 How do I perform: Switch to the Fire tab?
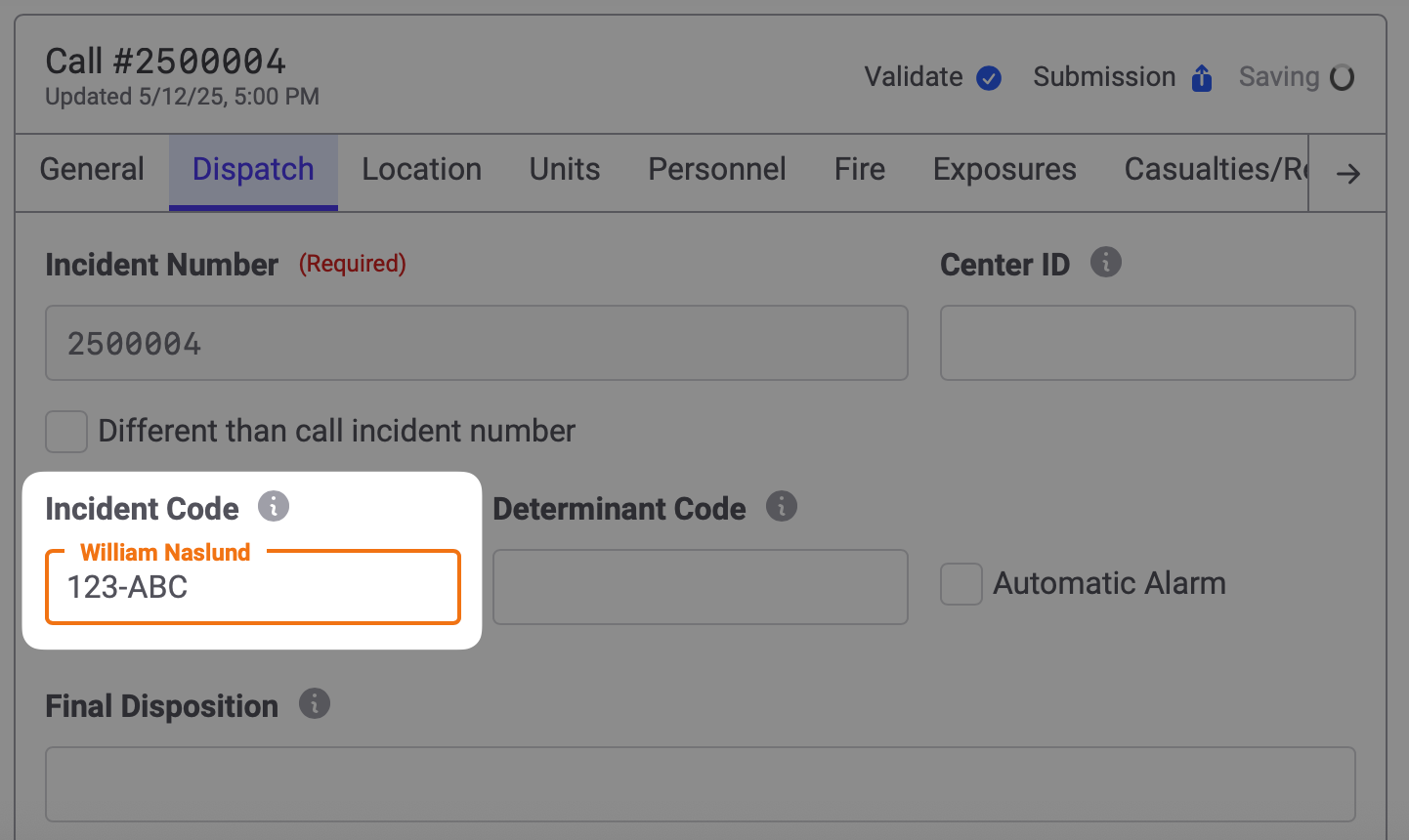pos(860,170)
